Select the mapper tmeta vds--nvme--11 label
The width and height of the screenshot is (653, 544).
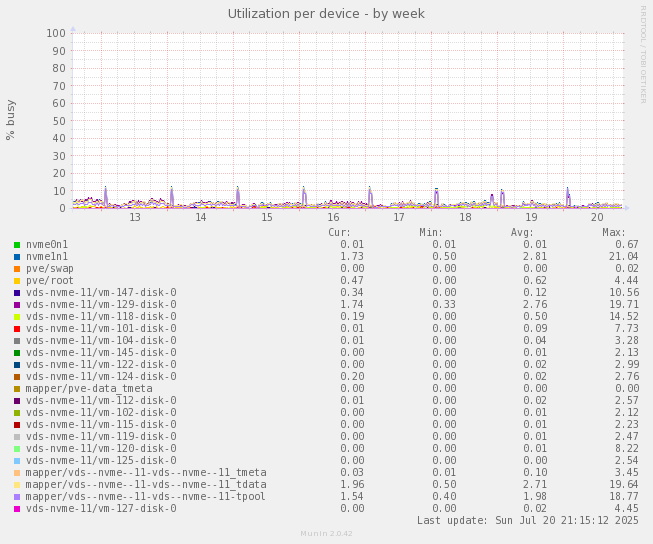pos(146,472)
